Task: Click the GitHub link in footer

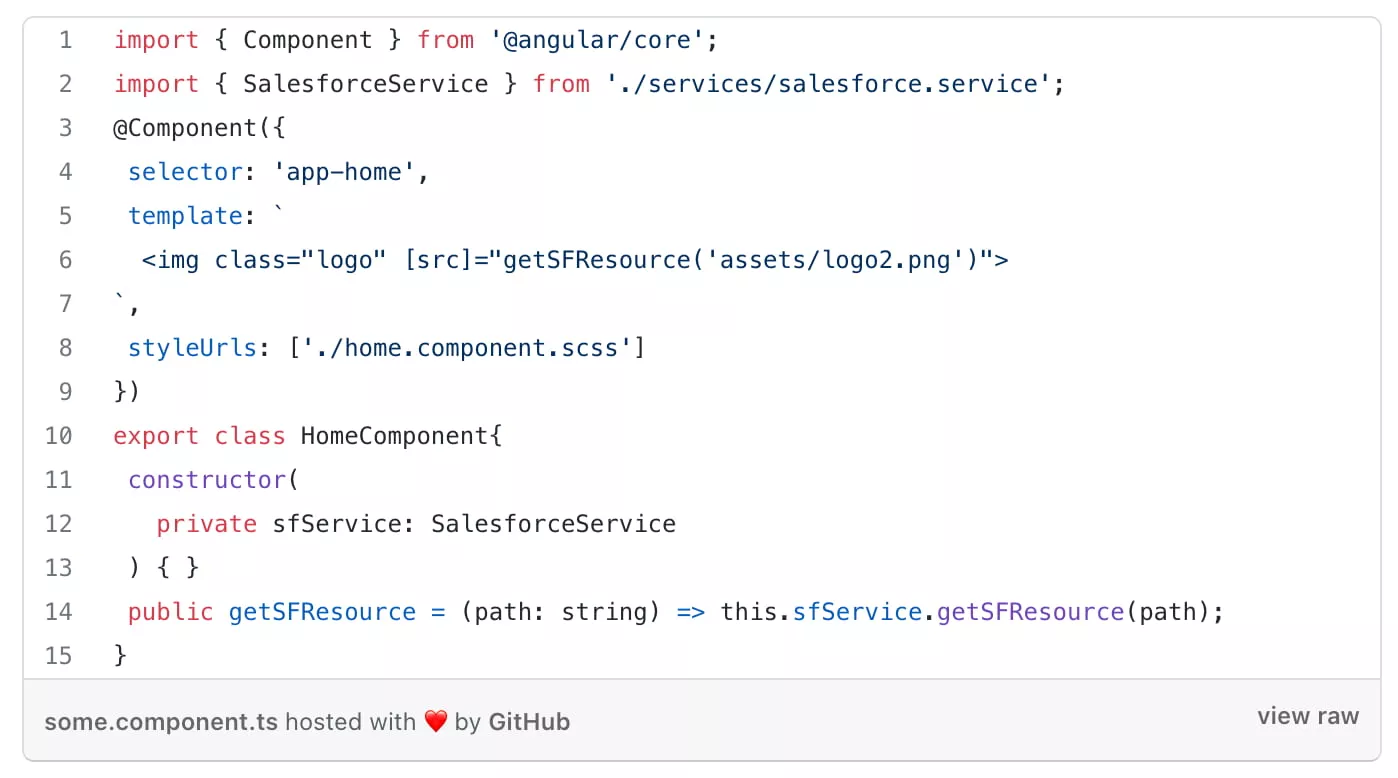Action: pos(528,722)
